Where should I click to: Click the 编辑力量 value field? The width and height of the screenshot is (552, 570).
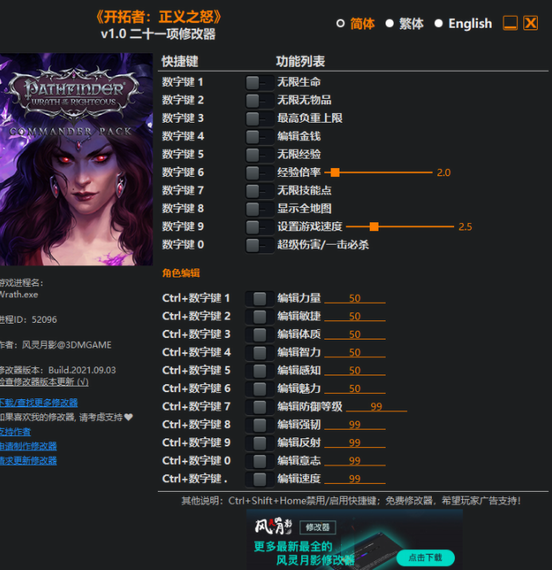[355, 298]
